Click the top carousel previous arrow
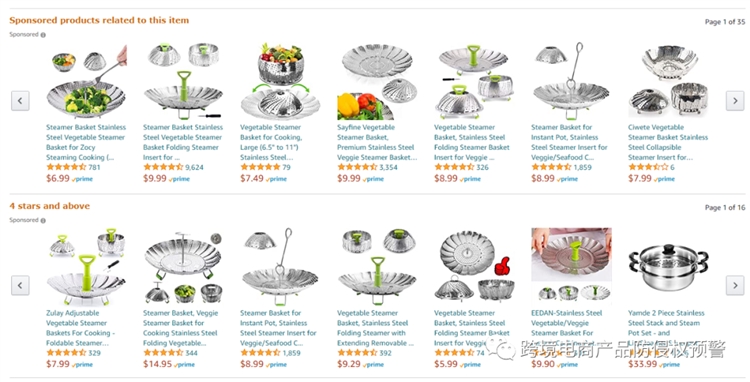The image size is (750, 382). (20, 100)
